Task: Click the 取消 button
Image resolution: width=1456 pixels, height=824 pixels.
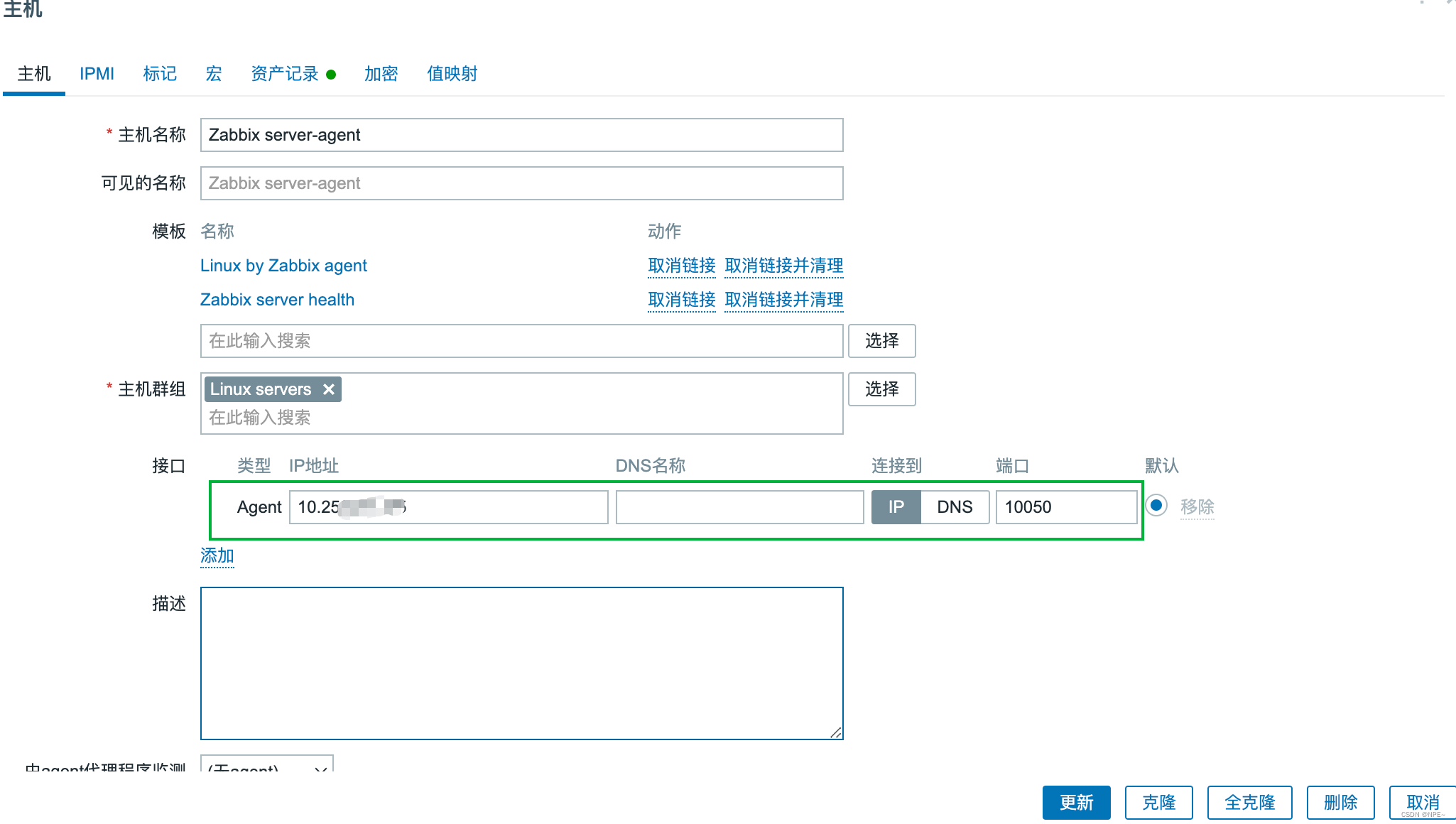Action: (1423, 803)
